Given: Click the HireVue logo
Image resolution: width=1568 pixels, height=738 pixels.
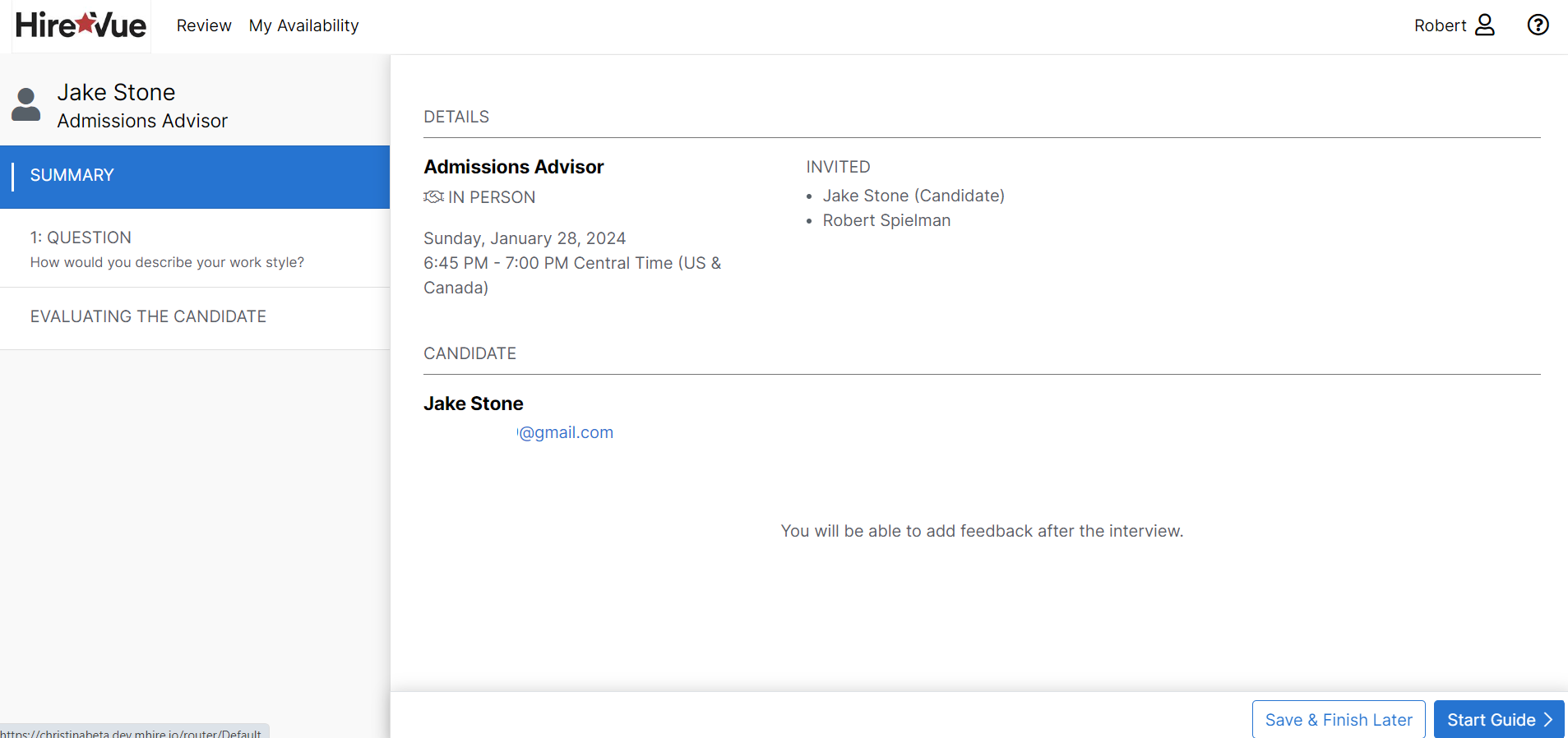Looking at the screenshot, I should coord(81,25).
